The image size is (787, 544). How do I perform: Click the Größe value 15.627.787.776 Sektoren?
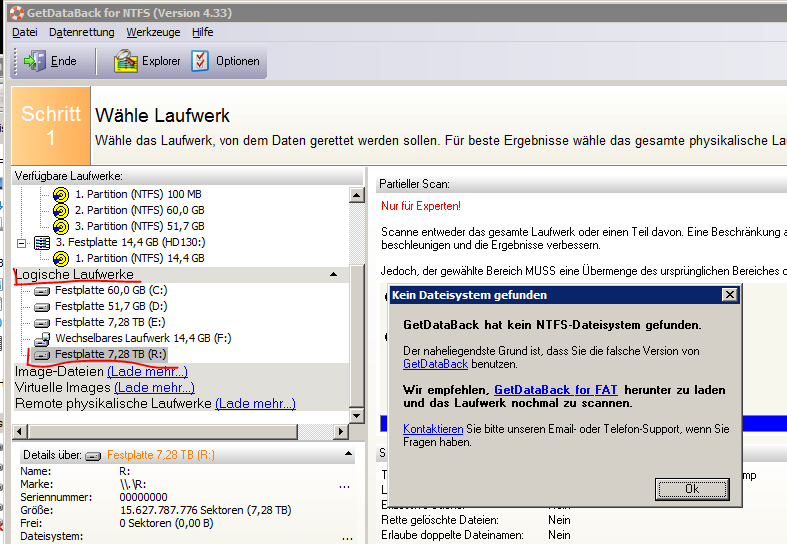point(205,510)
